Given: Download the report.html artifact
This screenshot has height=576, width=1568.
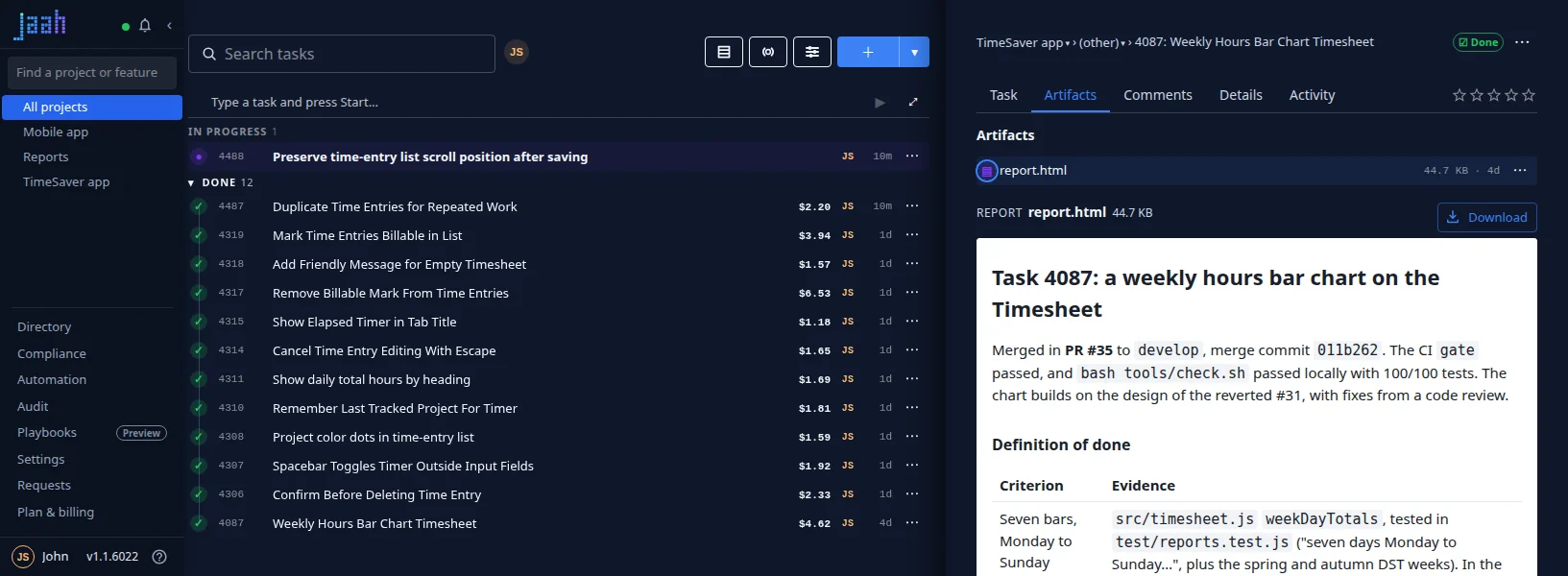Looking at the screenshot, I should (x=1487, y=217).
